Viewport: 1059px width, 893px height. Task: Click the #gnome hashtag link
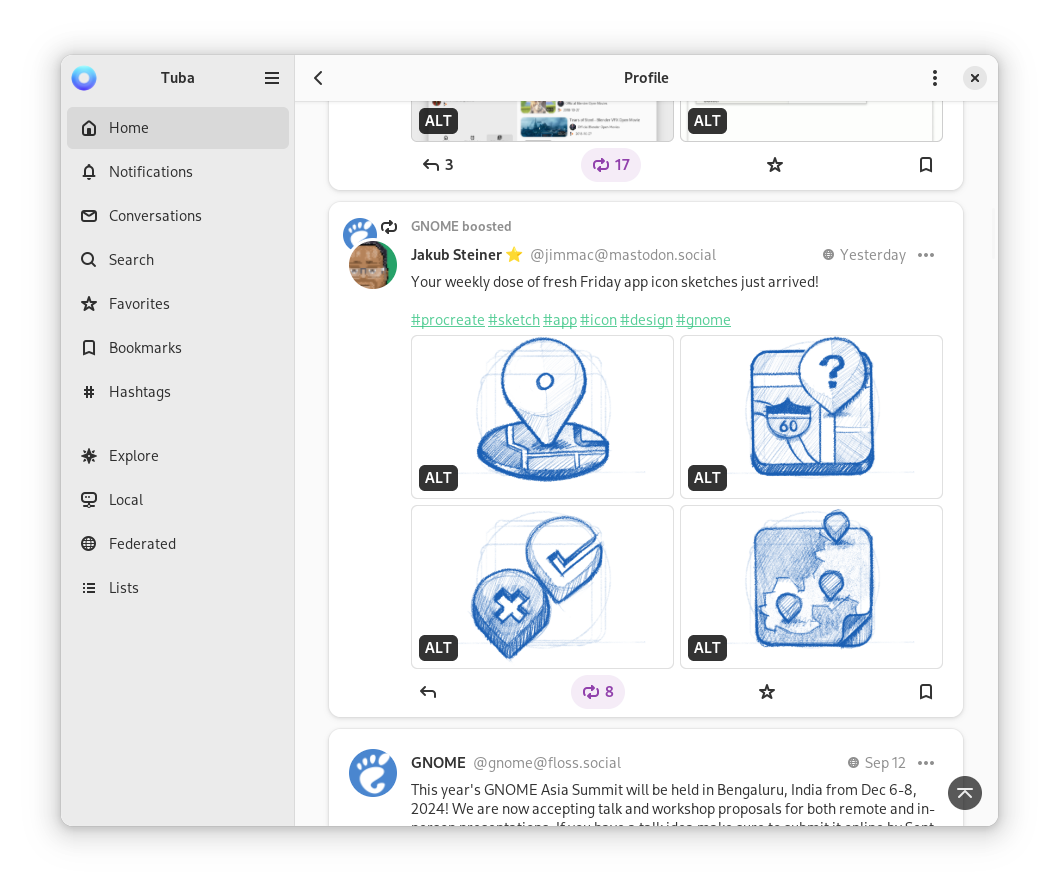click(x=703, y=320)
